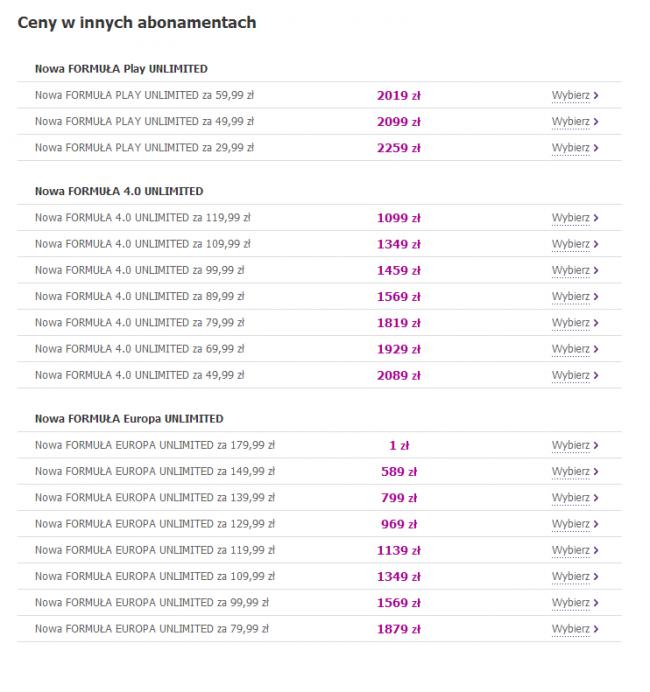Click Wybierz on EUROPA UNLIMITED za 149,99 zł
The image size is (650, 692).
click(575, 471)
